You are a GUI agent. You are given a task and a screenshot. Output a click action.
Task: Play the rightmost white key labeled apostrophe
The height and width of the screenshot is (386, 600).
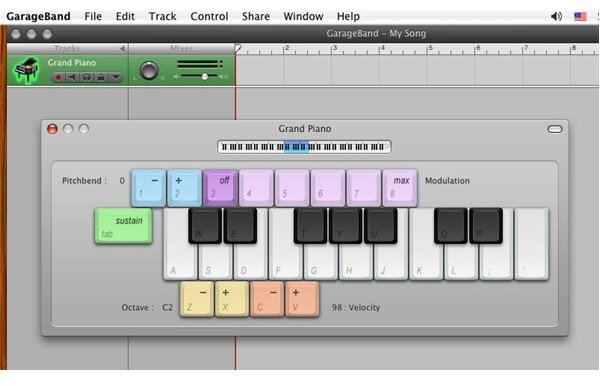(x=532, y=245)
